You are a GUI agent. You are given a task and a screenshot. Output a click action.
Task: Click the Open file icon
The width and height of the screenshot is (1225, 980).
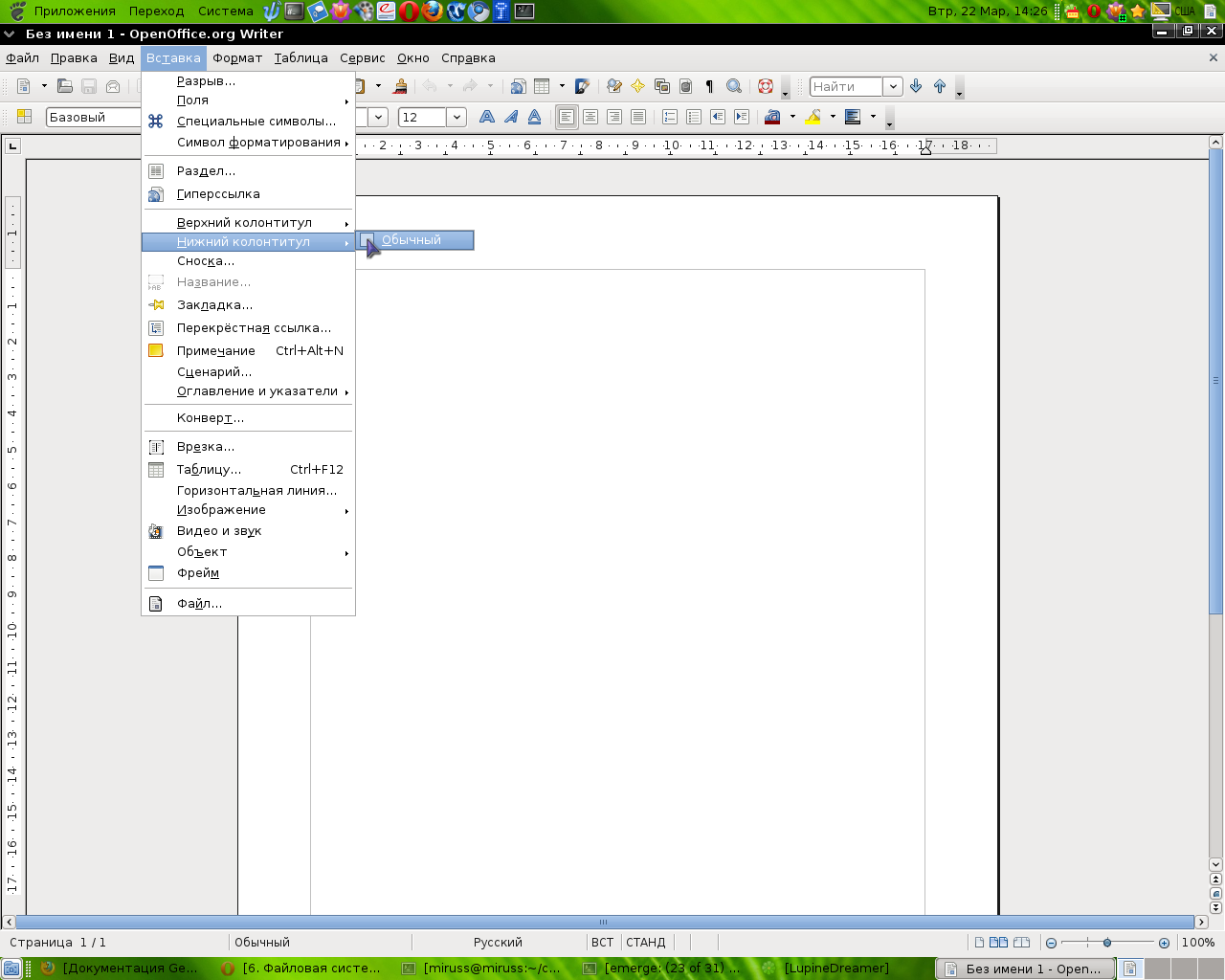coord(64,86)
